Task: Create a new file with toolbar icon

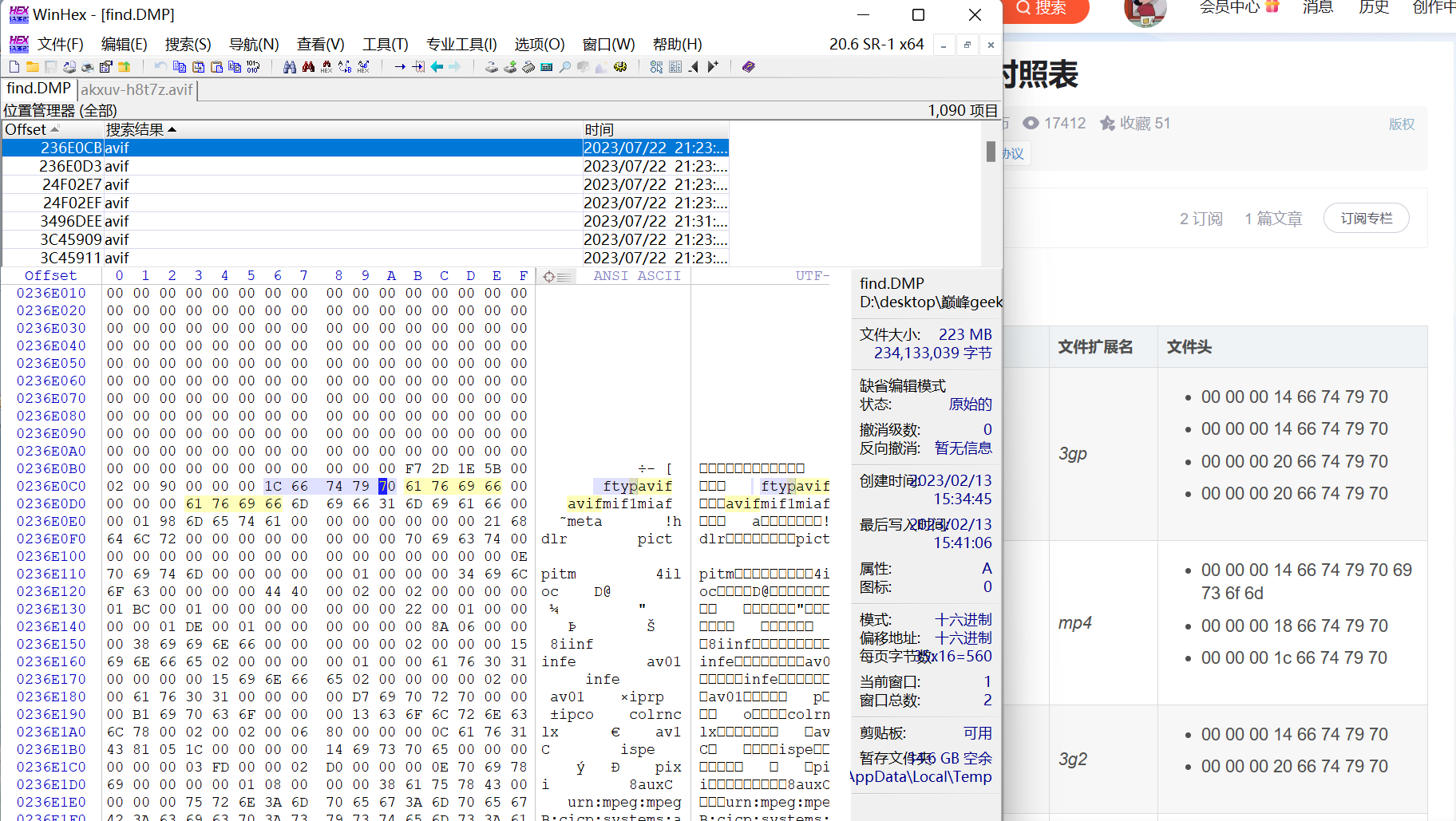Action: click(14, 67)
